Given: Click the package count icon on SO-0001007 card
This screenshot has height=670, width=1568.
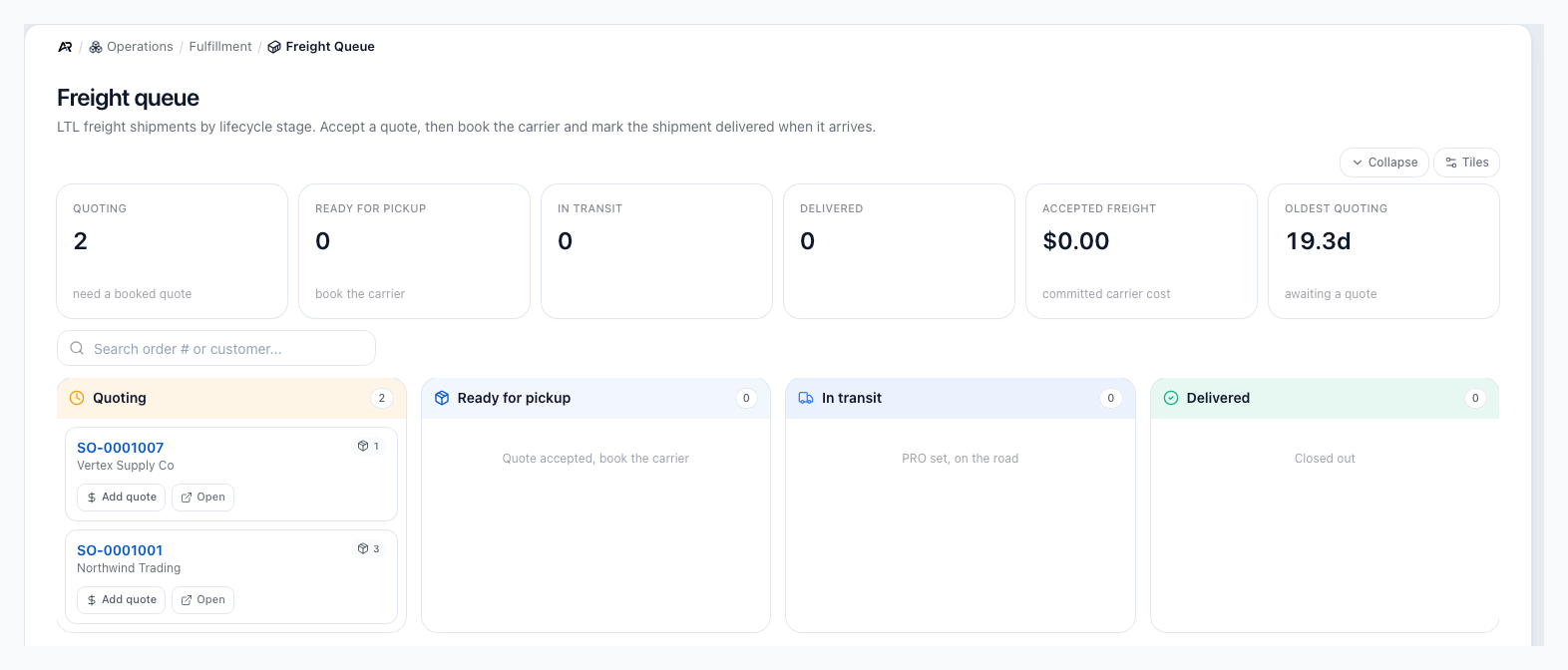Looking at the screenshot, I should coord(363,446).
